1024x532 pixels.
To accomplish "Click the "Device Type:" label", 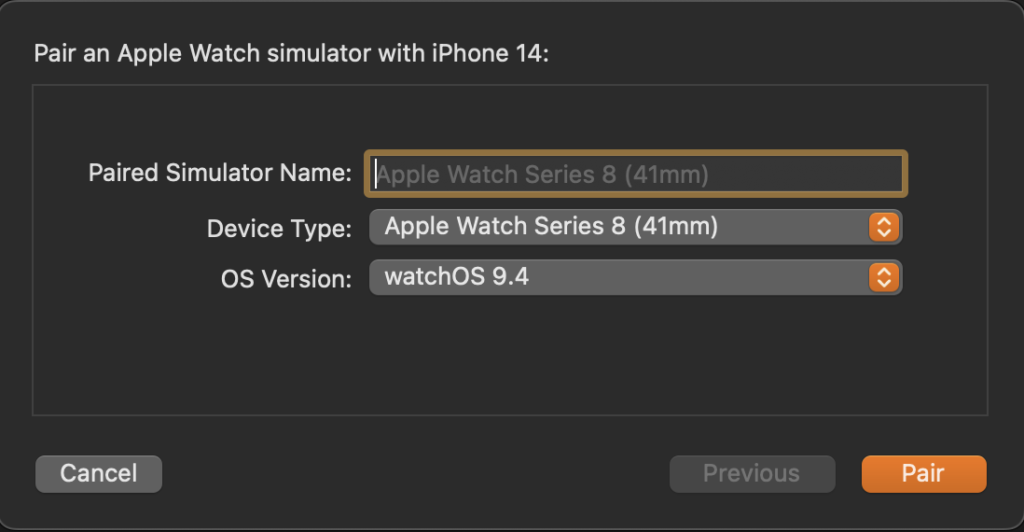I will coord(279,229).
